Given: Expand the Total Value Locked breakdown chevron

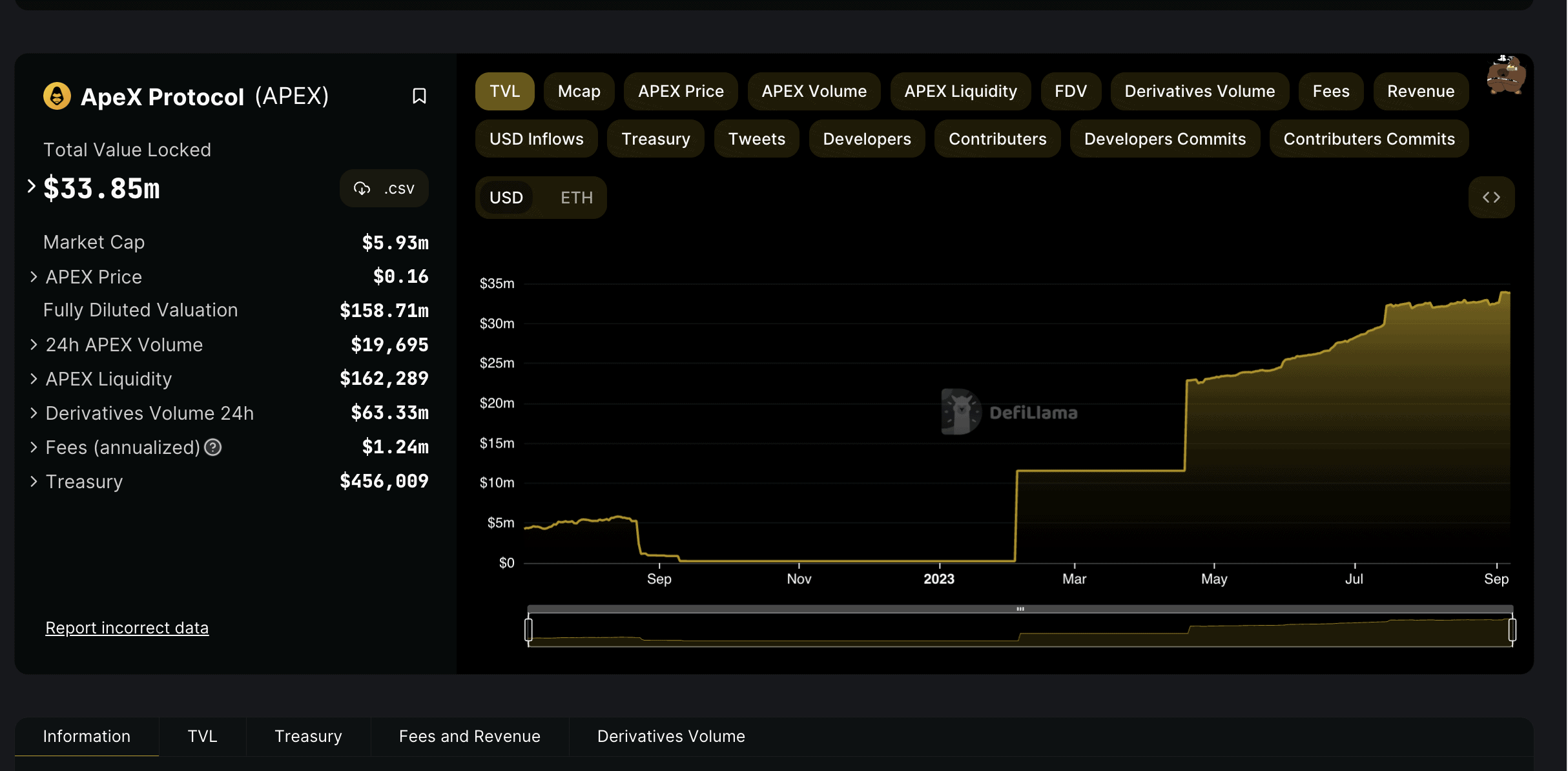Looking at the screenshot, I should (31, 187).
